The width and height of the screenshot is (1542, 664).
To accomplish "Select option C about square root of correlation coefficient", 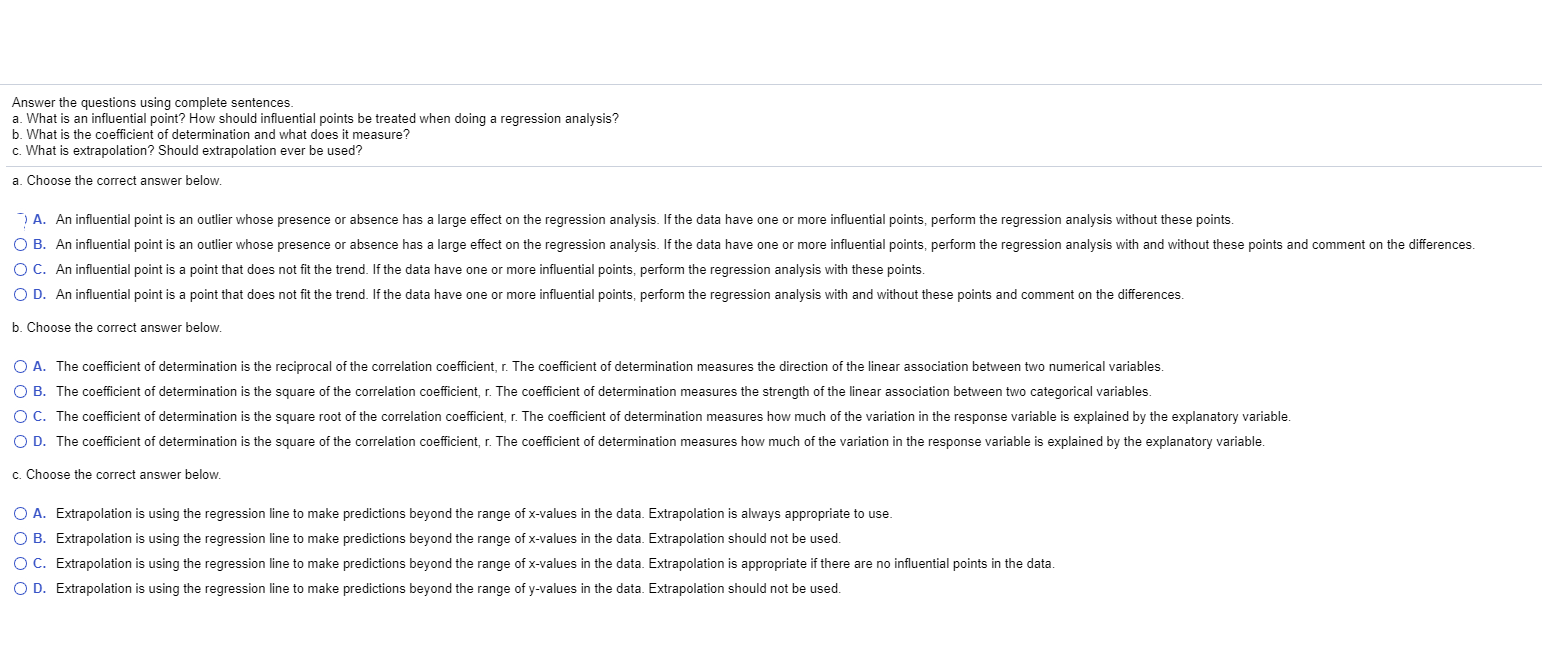I will pyautogui.click(x=20, y=416).
